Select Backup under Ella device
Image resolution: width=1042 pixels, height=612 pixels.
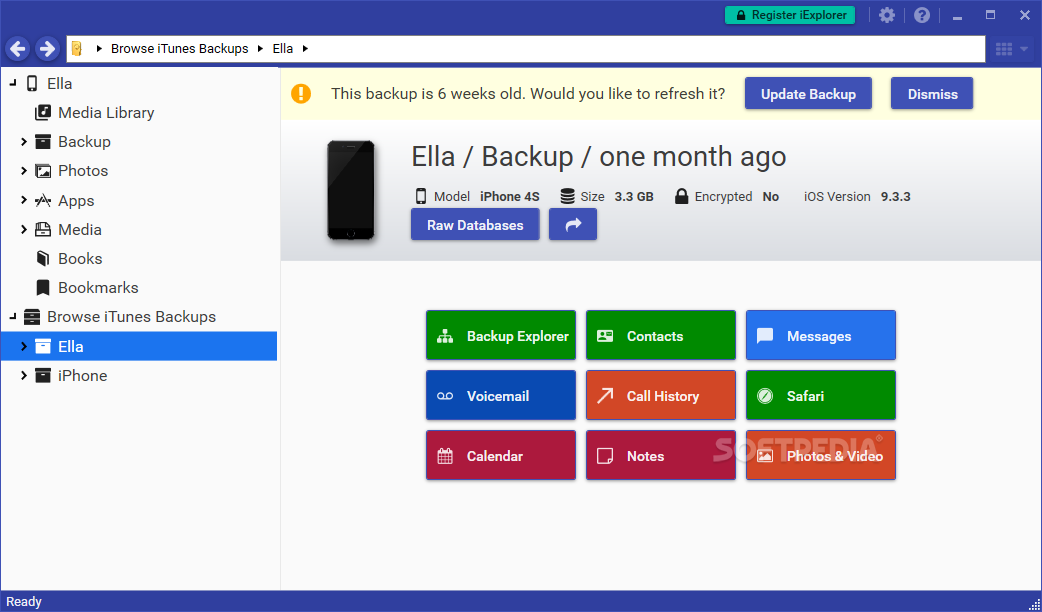click(x=84, y=142)
